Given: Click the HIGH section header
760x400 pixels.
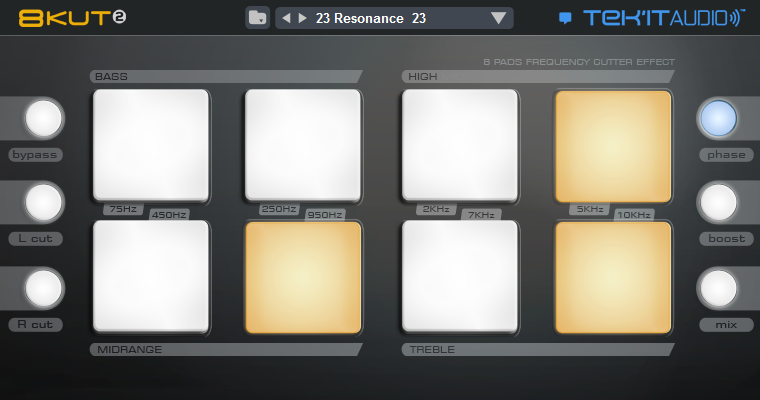Looking at the screenshot, I should pyautogui.click(x=538, y=77).
